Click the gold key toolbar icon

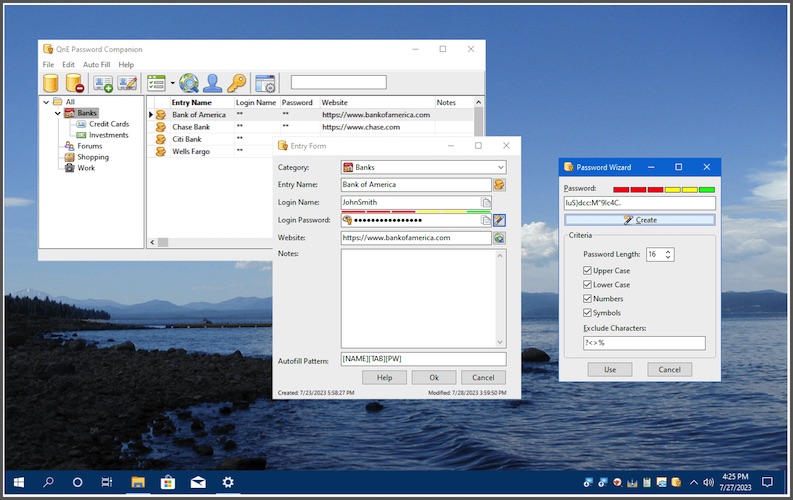click(x=236, y=83)
